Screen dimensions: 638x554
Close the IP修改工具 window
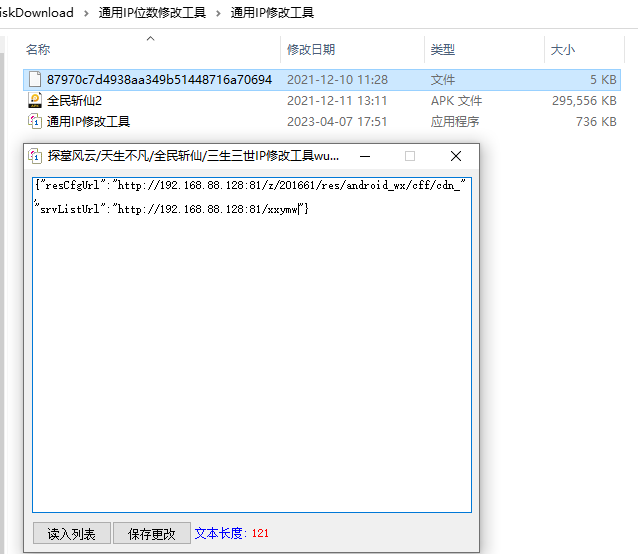(x=456, y=156)
